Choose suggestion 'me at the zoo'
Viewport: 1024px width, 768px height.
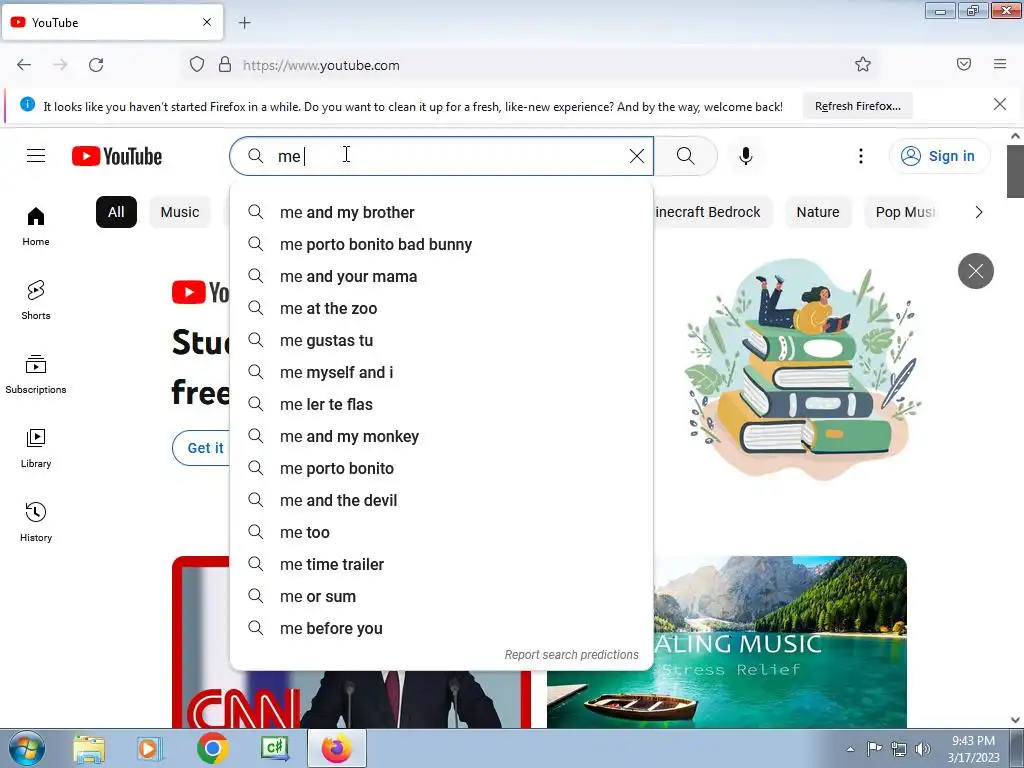pyautogui.click(x=441, y=308)
